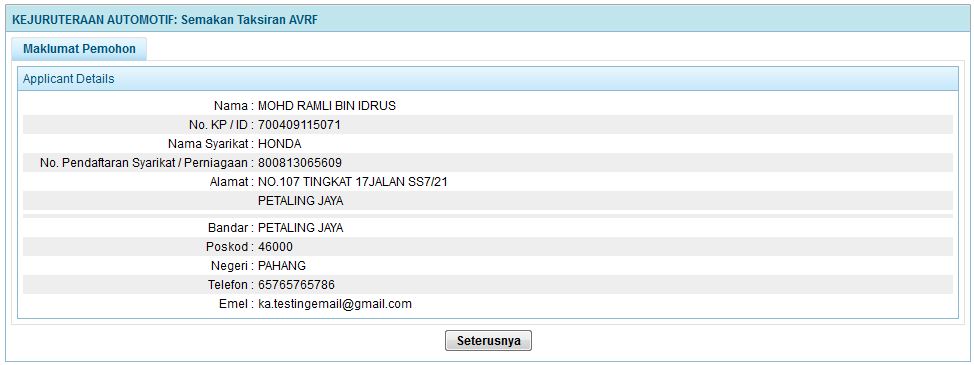
Task: Click the company name HONDA
Action: click(280, 144)
